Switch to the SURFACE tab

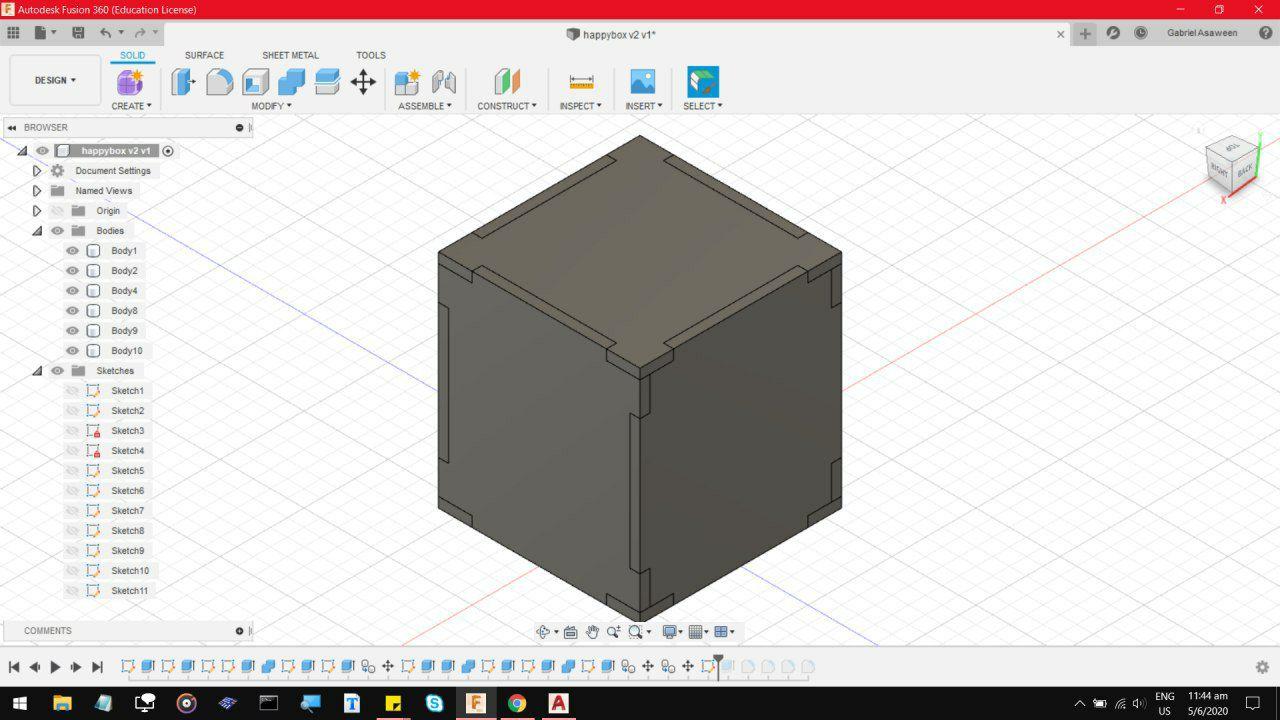pos(204,56)
